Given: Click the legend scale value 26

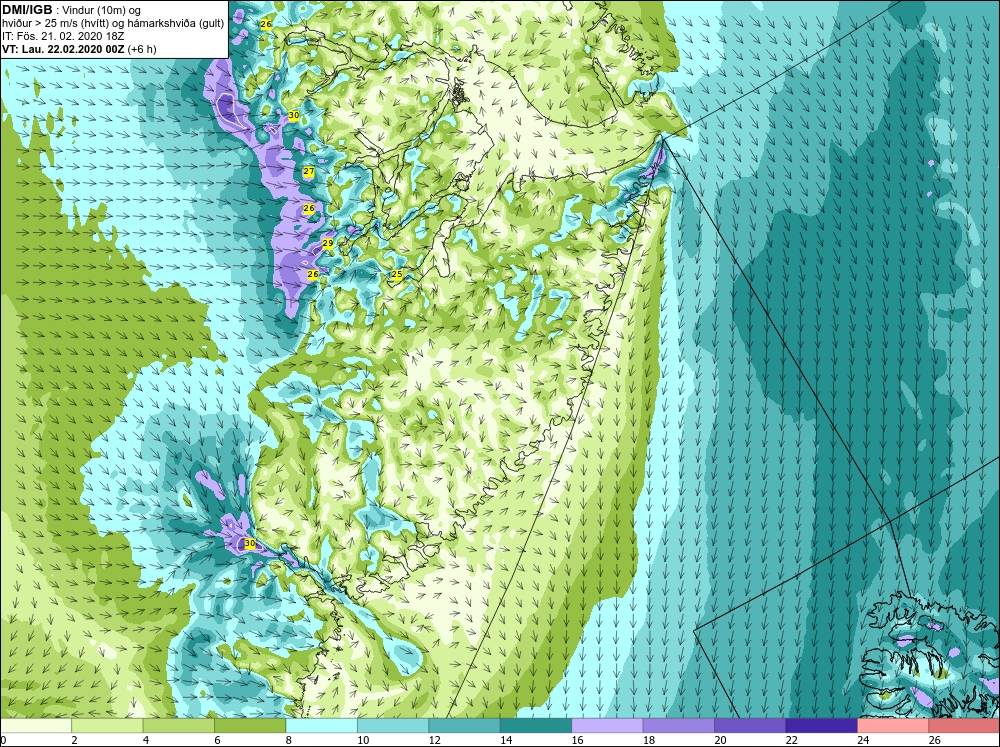Looking at the screenshot, I should coord(934,740).
